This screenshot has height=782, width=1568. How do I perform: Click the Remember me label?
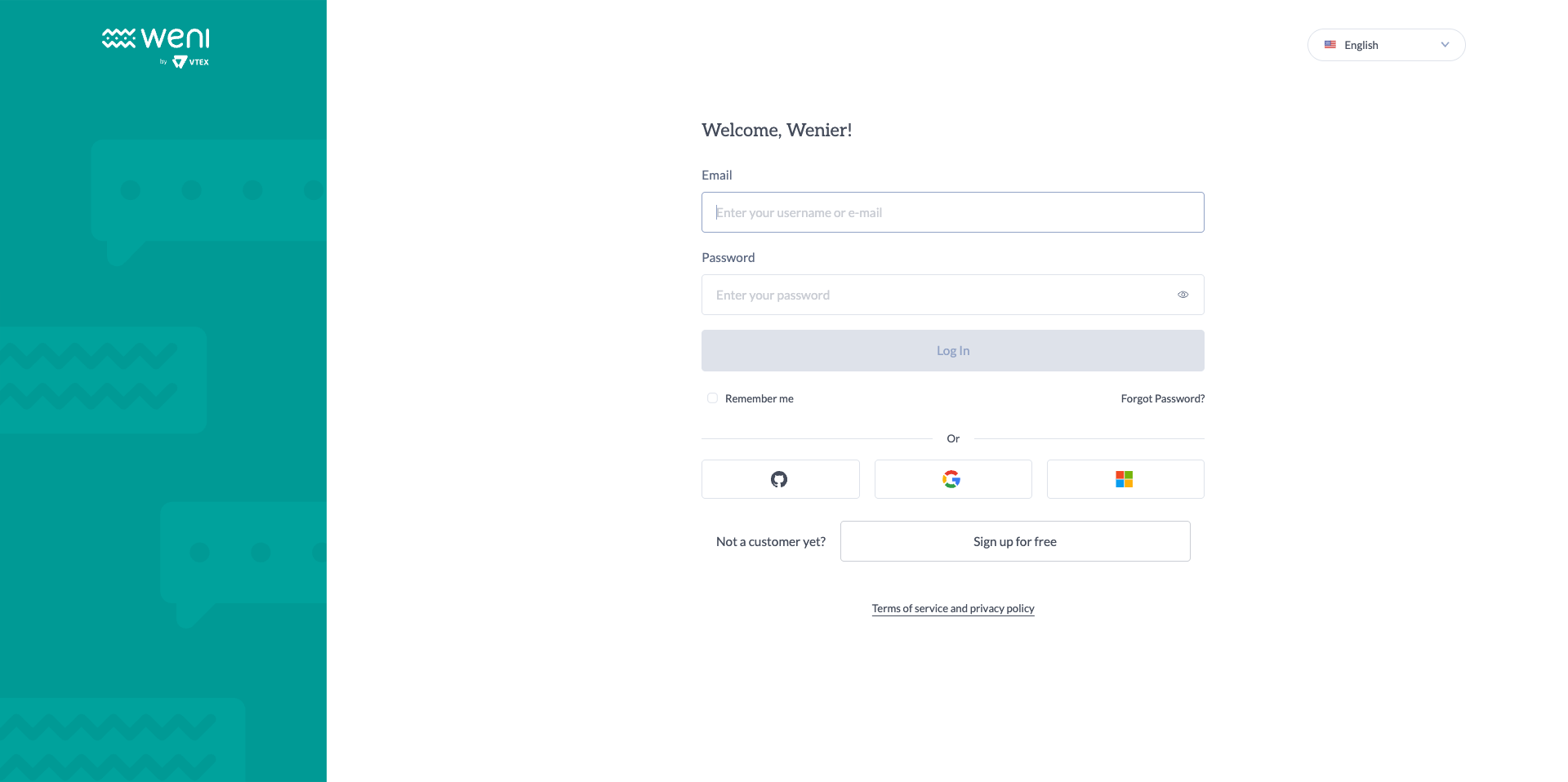click(759, 398)
